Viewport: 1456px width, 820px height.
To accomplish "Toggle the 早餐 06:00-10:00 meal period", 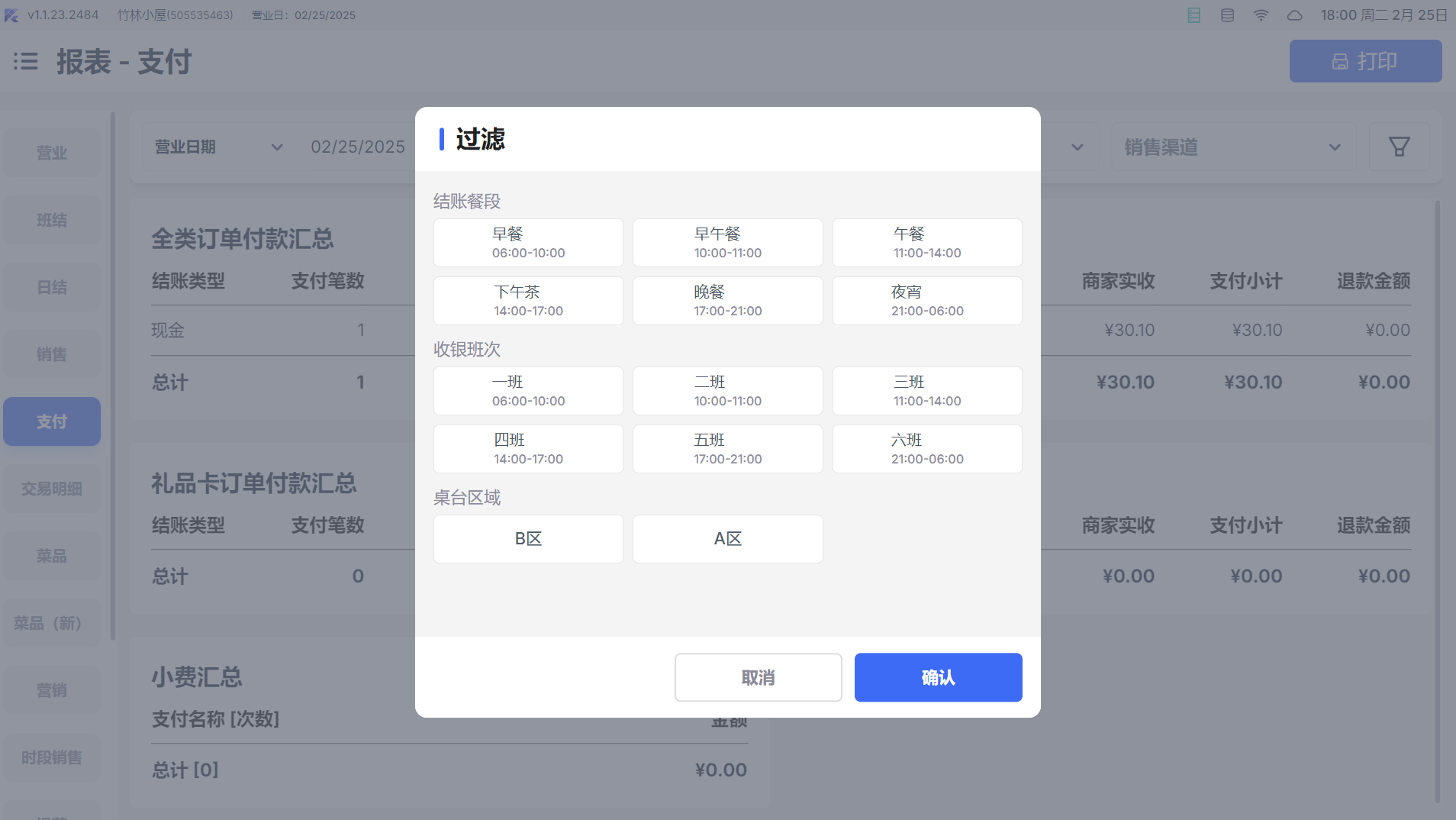I will coord(528,243).
